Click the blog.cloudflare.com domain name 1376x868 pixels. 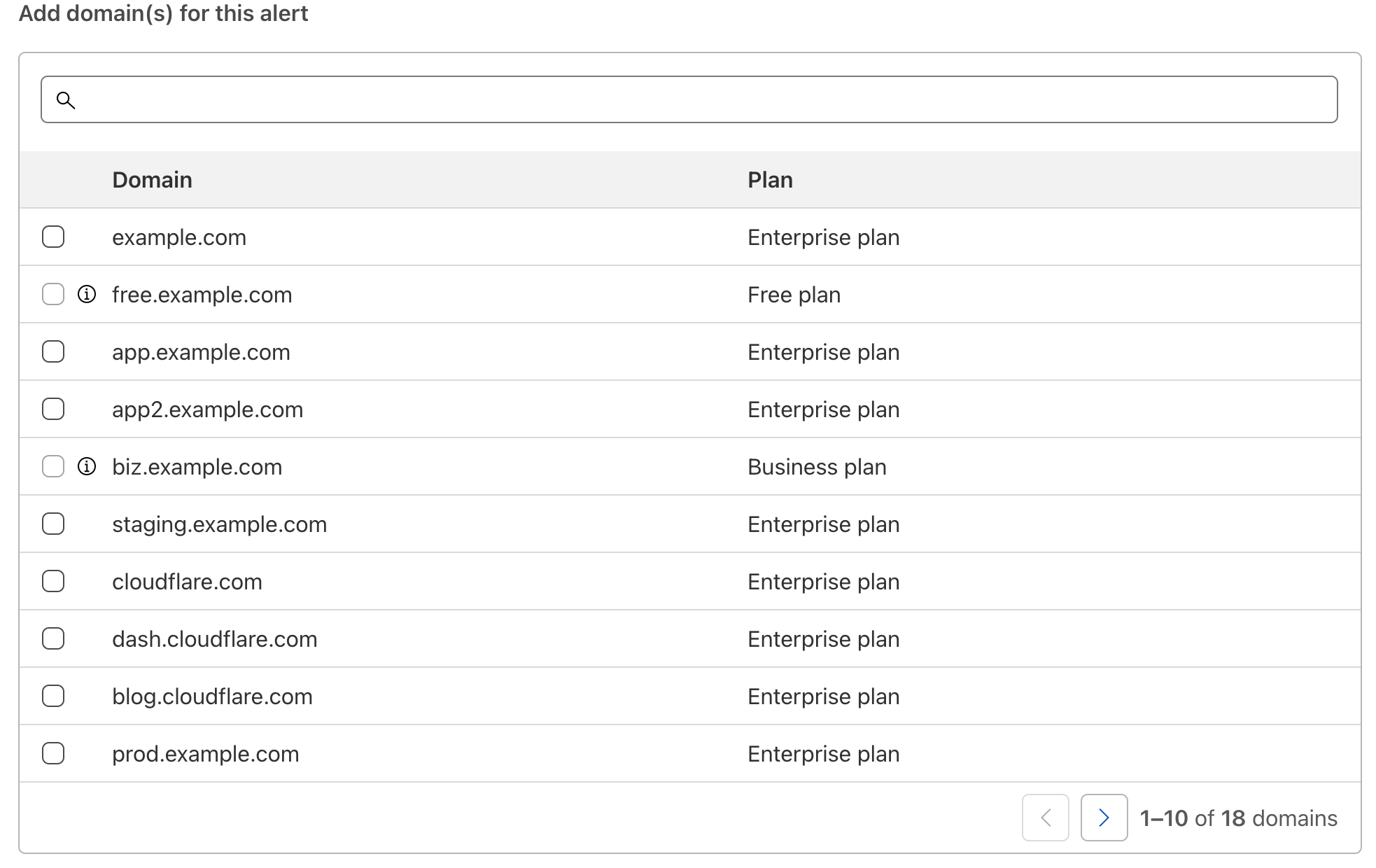(x=212, y=696)
